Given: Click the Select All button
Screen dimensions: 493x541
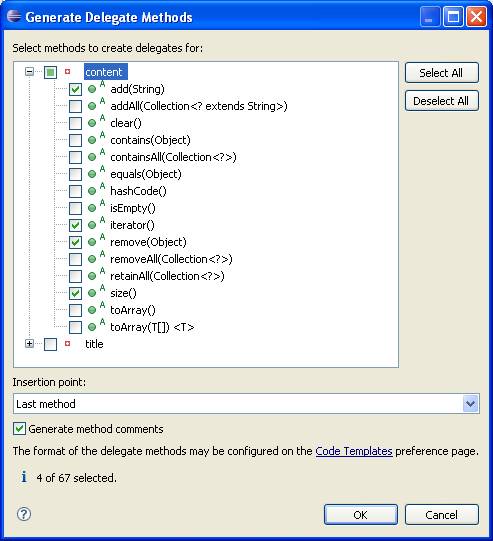Looking at the screenshot, I should [x=442, y=73].
